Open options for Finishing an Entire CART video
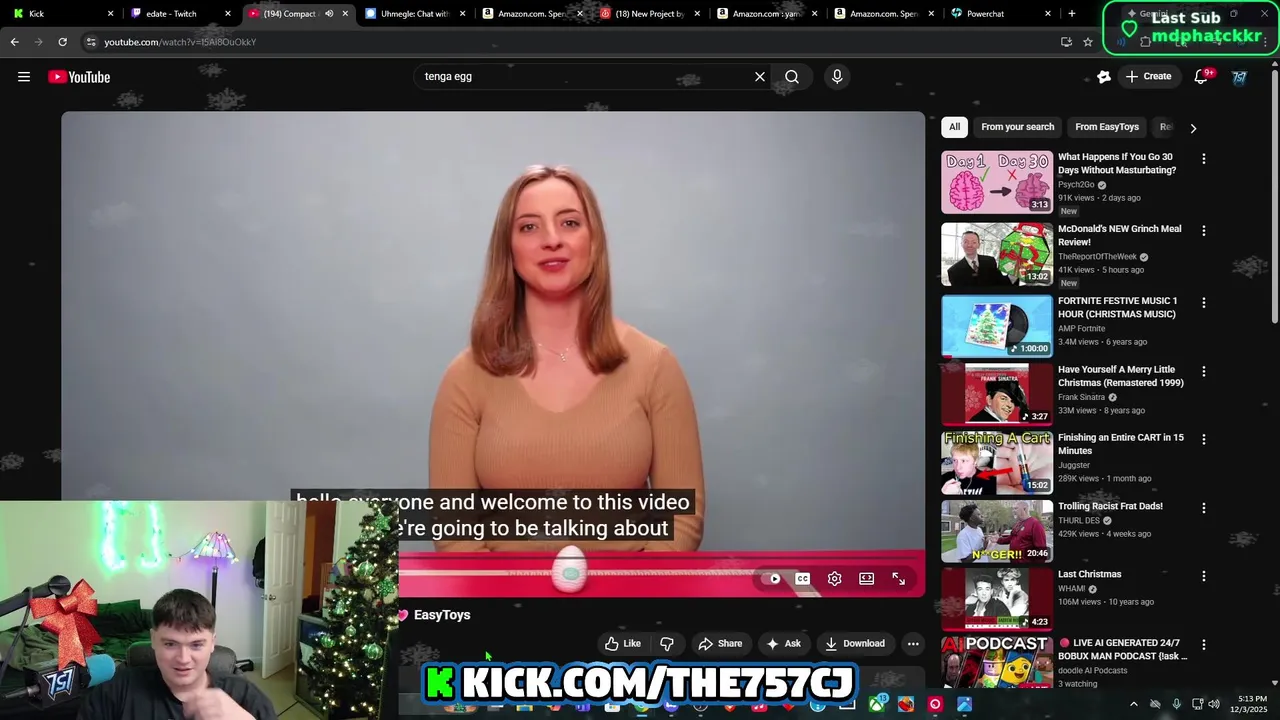Viewport: 1280px width, 720px height. (1204, 440)
